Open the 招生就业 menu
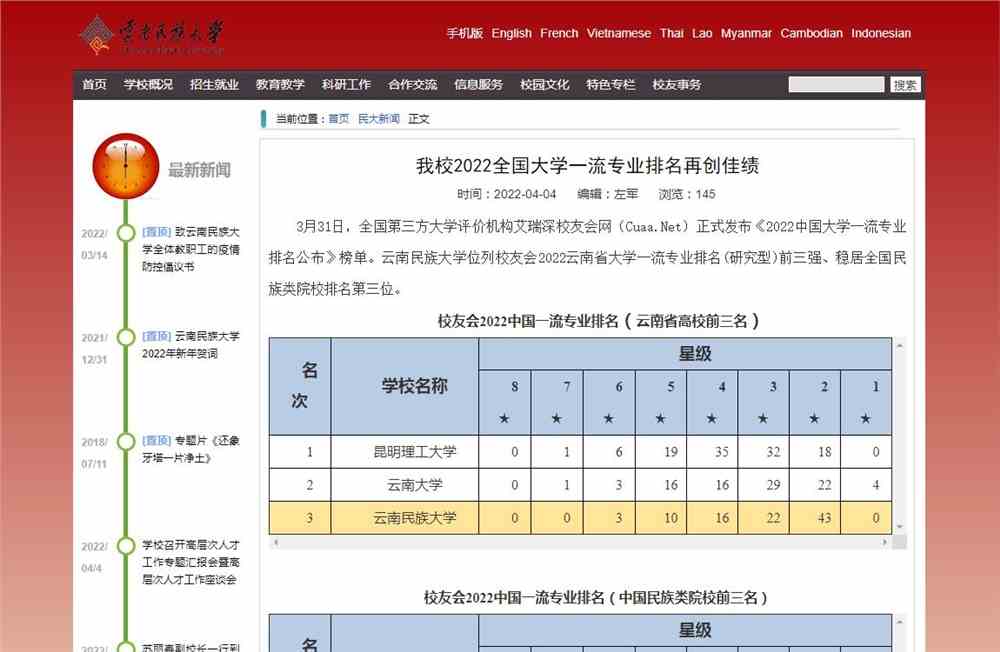Screen dimensions: 1000x652 click(x=214, y=84)
